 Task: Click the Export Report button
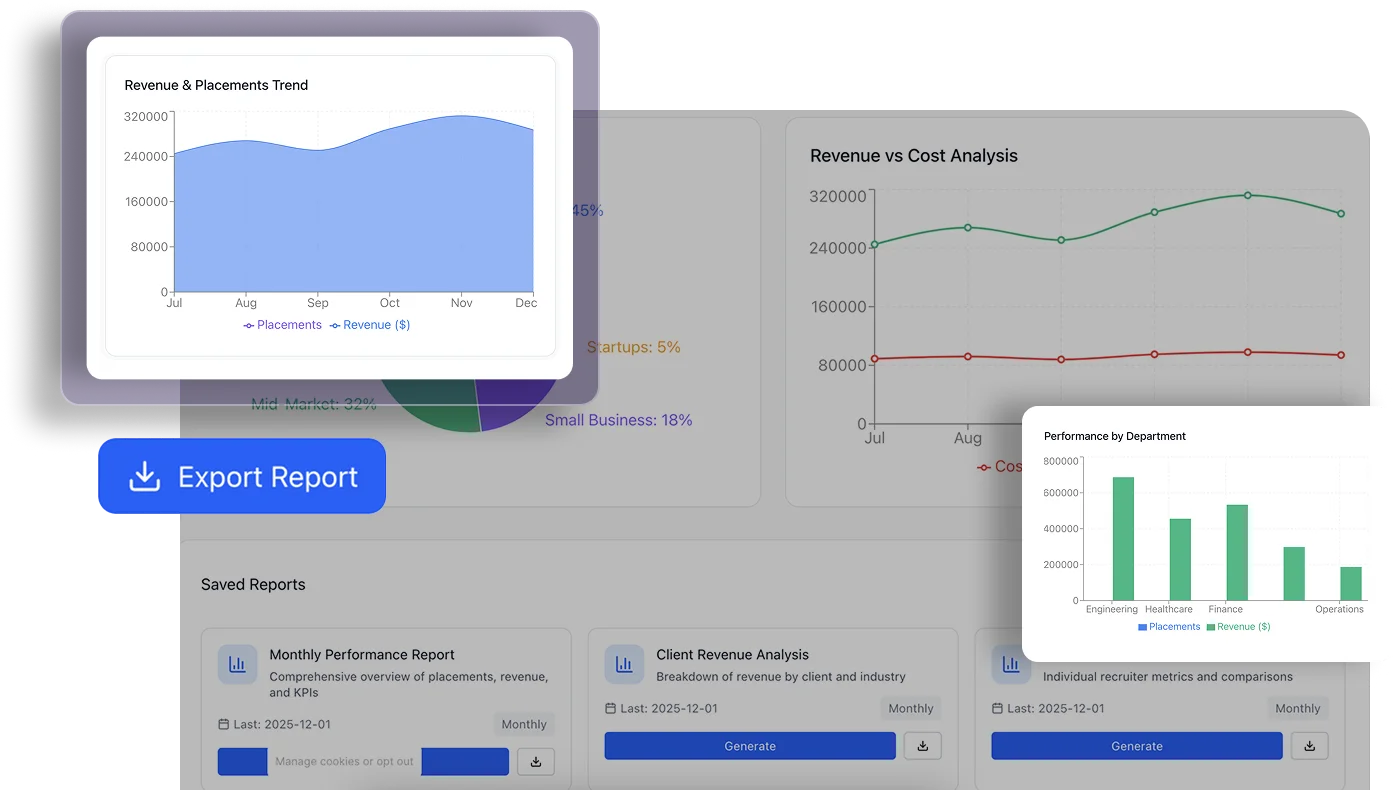(242, 477)
